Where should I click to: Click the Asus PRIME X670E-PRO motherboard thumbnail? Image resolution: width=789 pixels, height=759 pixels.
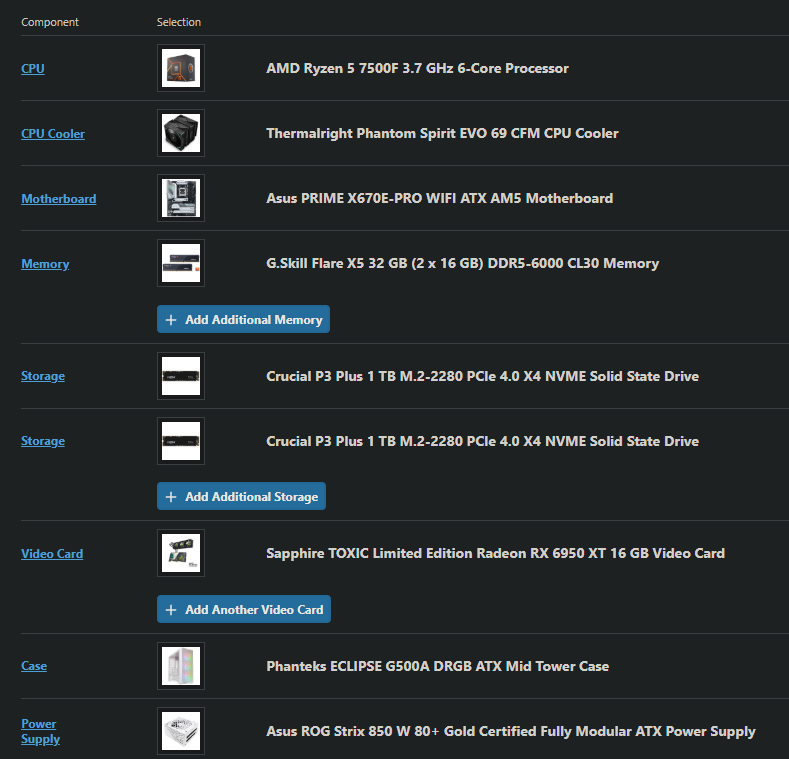pos(181,198)
